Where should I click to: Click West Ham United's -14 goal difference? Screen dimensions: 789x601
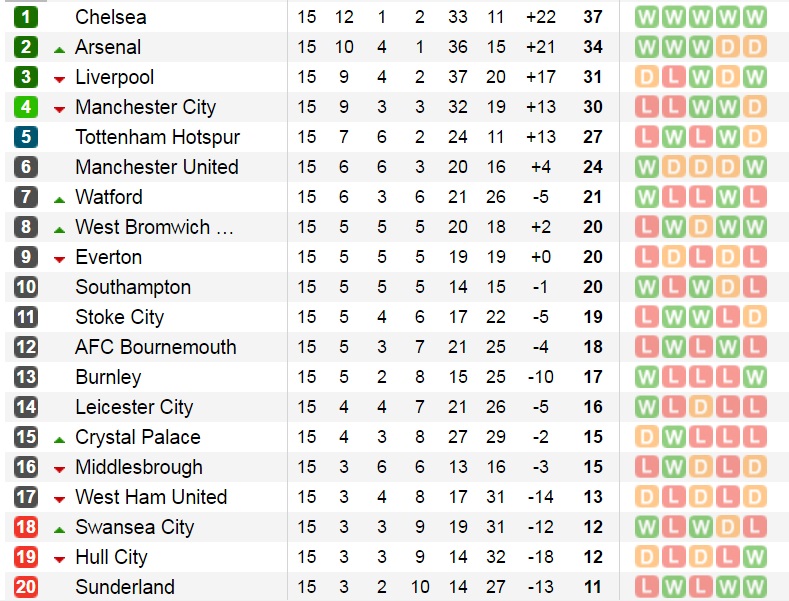(x=541, y=497)
